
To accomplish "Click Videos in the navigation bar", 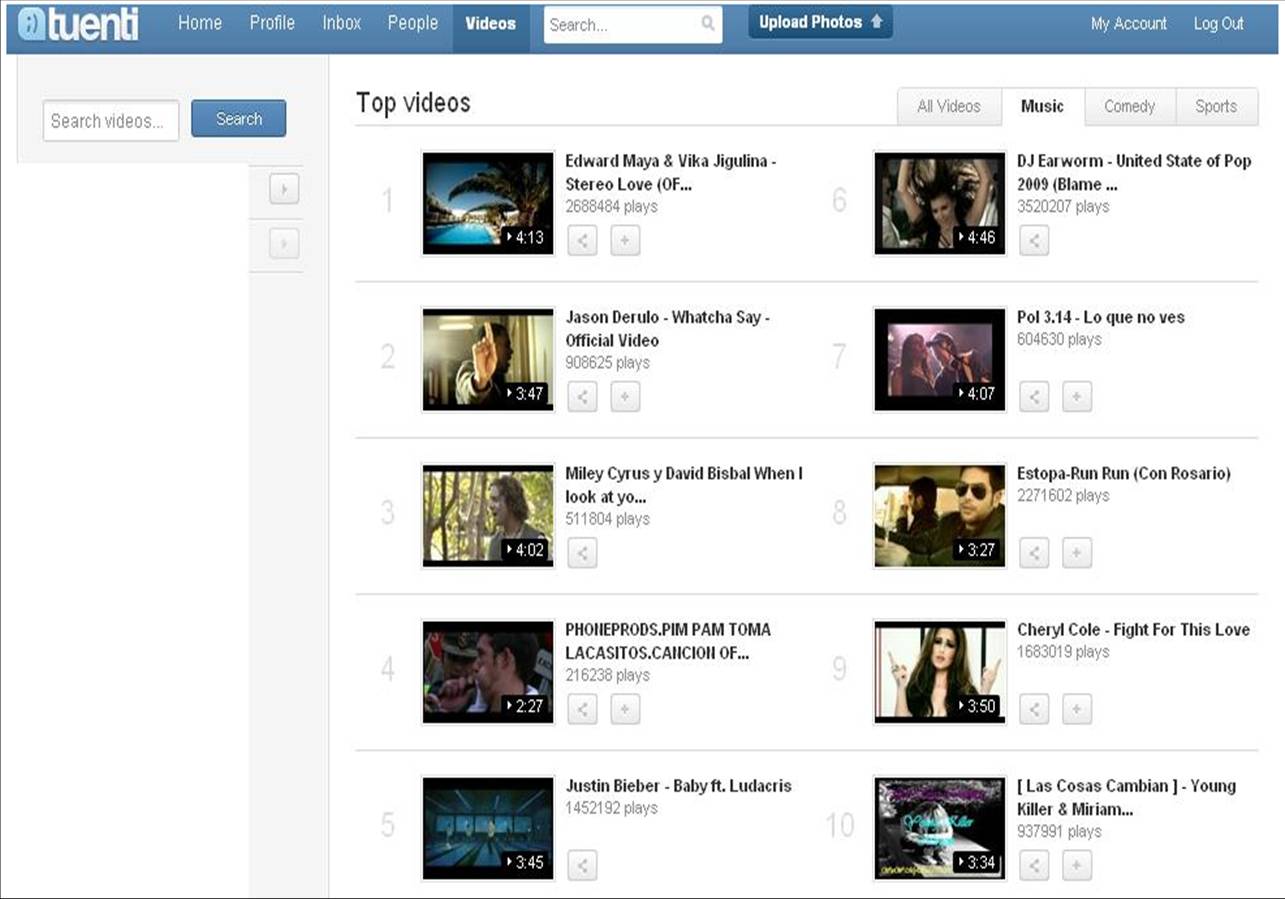I will pyautogui.click(x=491, y=23).
